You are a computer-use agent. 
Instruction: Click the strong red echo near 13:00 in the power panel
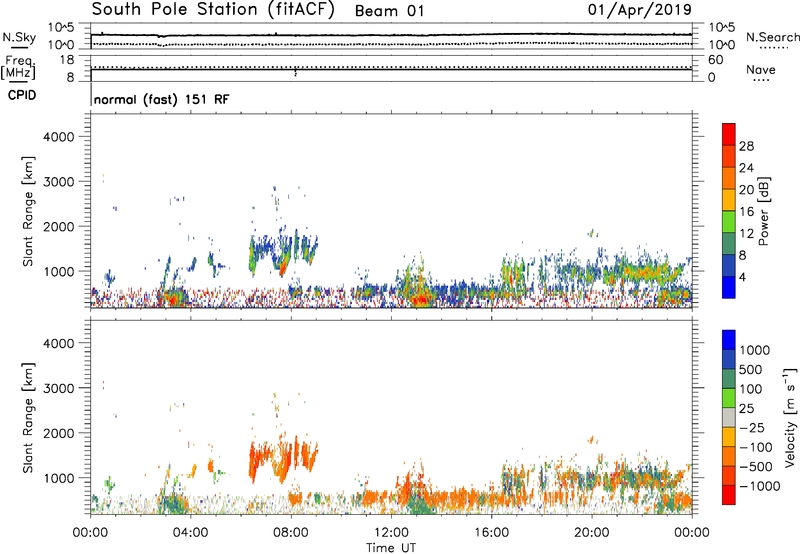421,298
